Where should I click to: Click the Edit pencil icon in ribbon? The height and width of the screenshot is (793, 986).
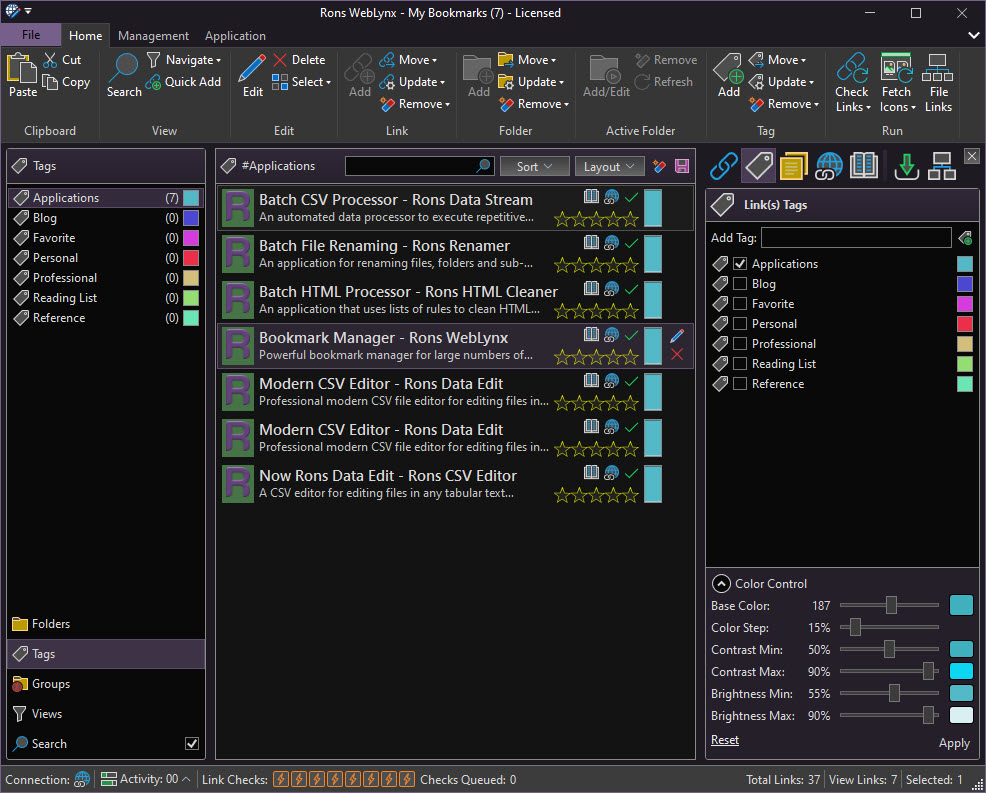(x=253, y=69)
